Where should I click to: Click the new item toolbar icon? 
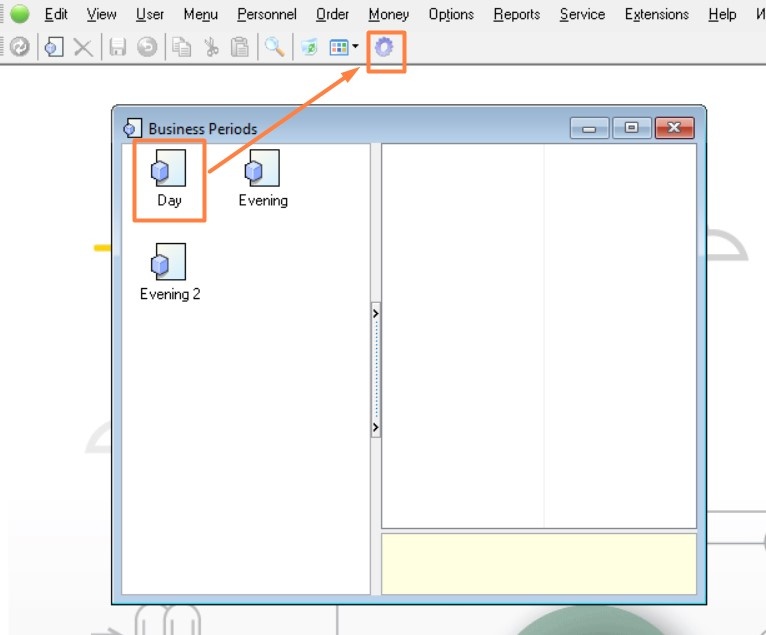(54, 47)
